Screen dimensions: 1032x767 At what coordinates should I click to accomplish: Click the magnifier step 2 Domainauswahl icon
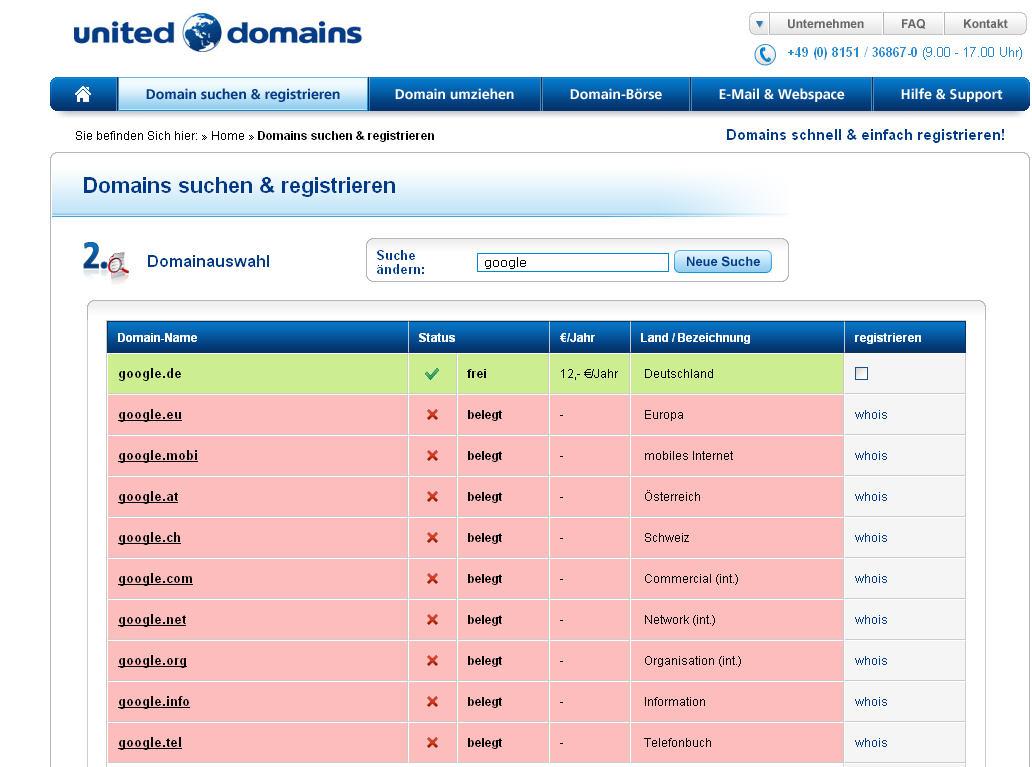(106, 261)
